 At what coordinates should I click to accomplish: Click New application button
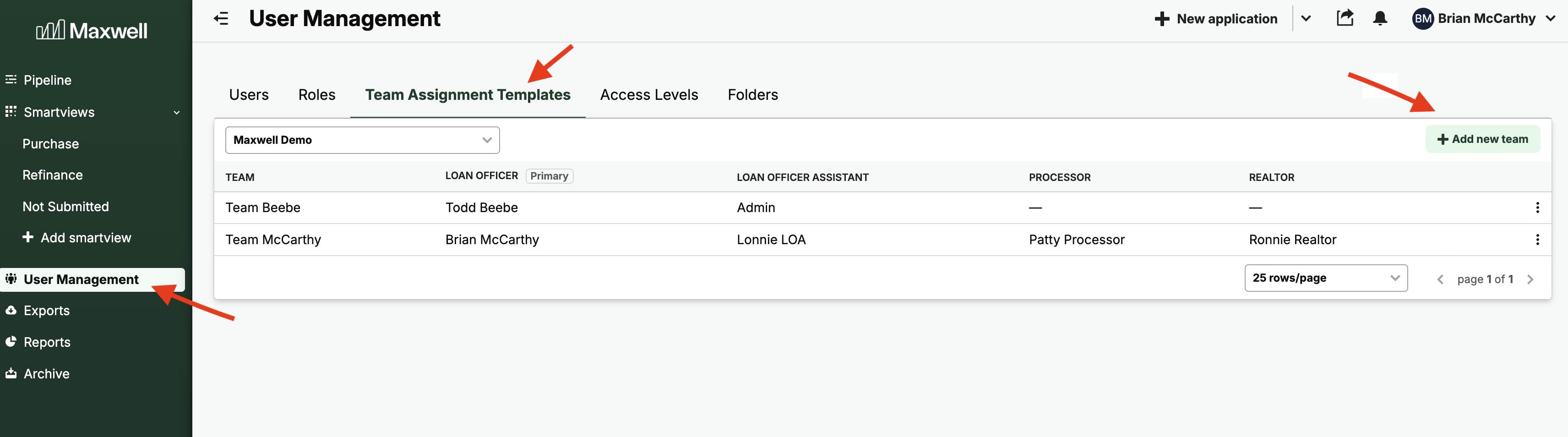tap(1216, 19)
